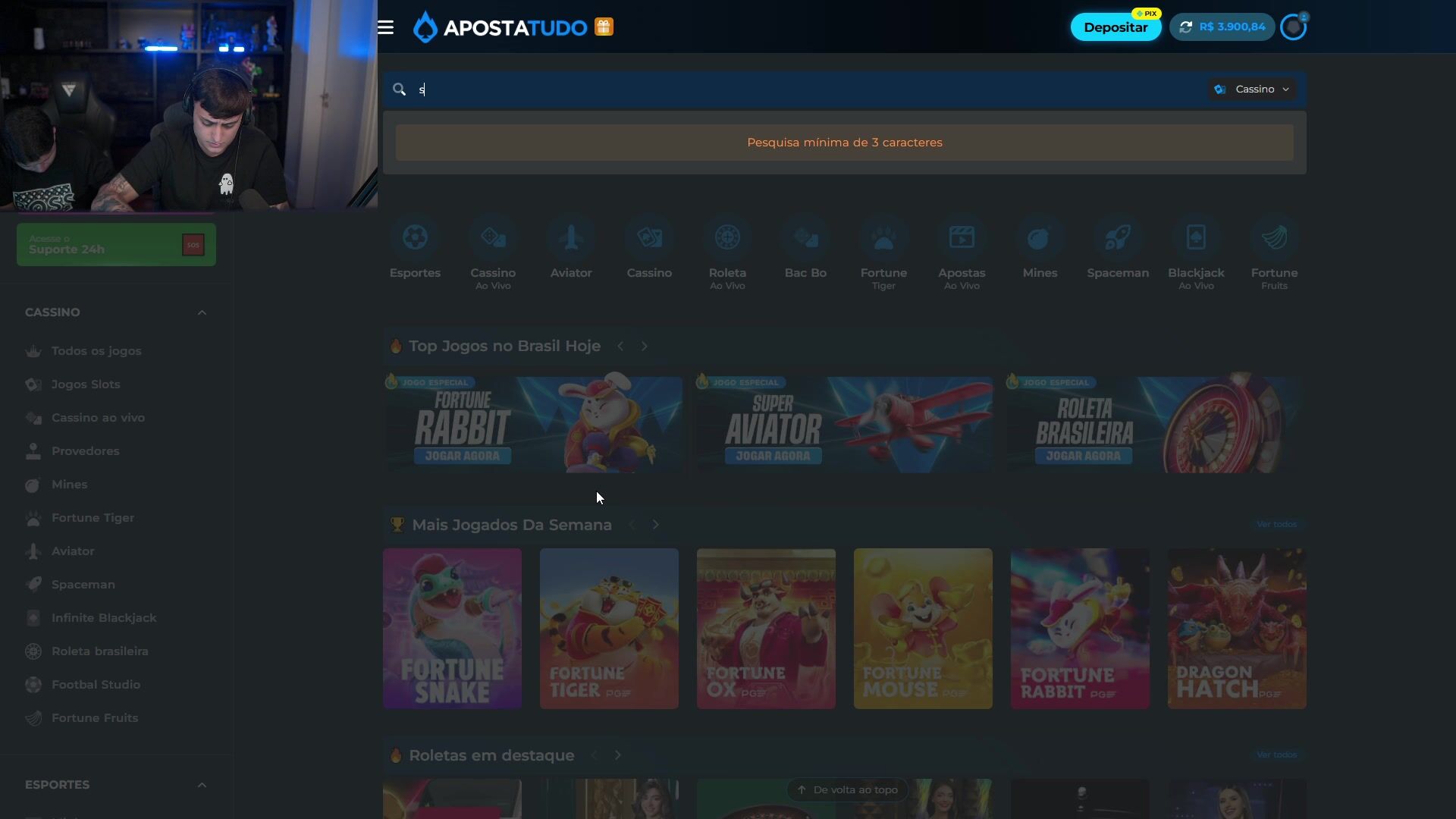The height and width of the screenshot is (819, 1456).
Task: Open the user profile avatar
Action: (x=1293, y=27)
